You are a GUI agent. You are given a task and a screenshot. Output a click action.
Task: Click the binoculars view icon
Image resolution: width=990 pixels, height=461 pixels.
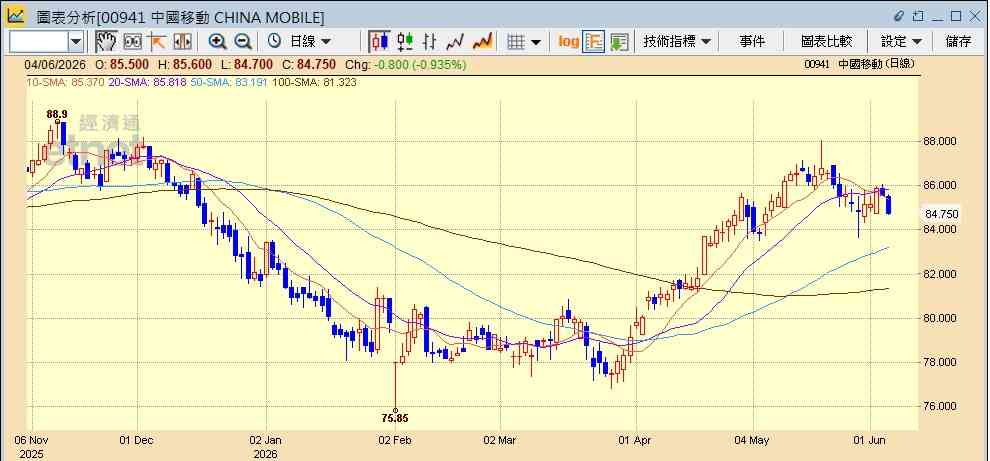tap(133, 42)
